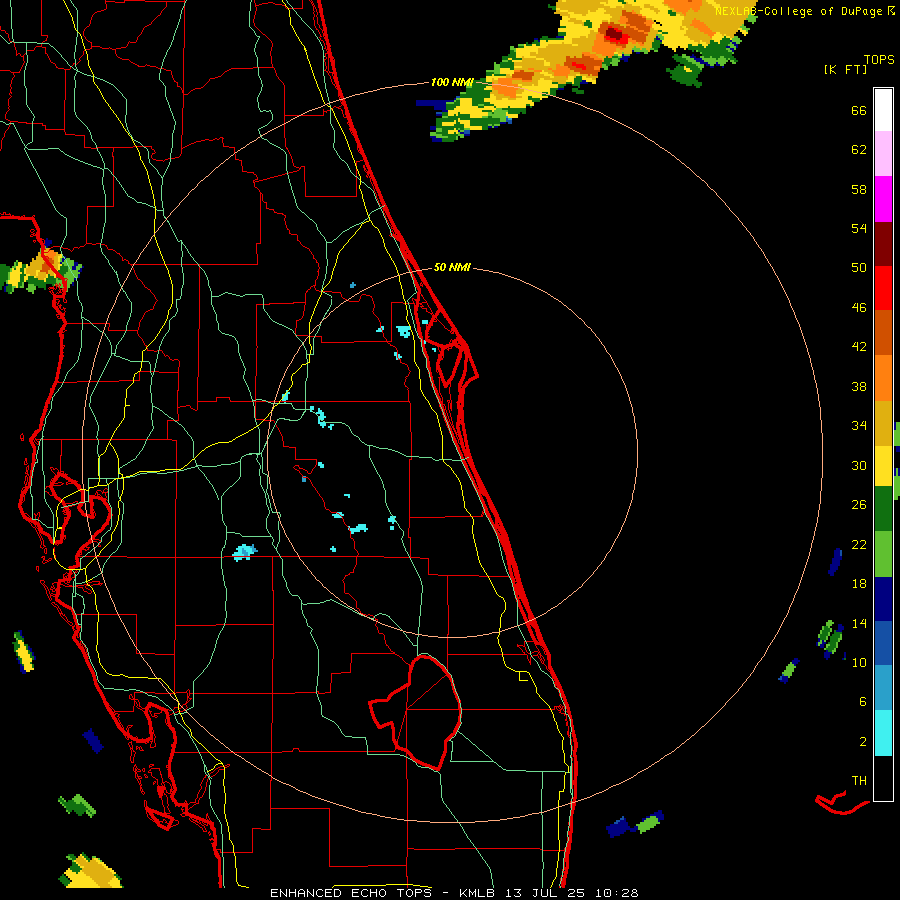Click the Lake Okeechobee outline
Image resolution: width=900 pixels, height=900 pixels.
(417, 712)
